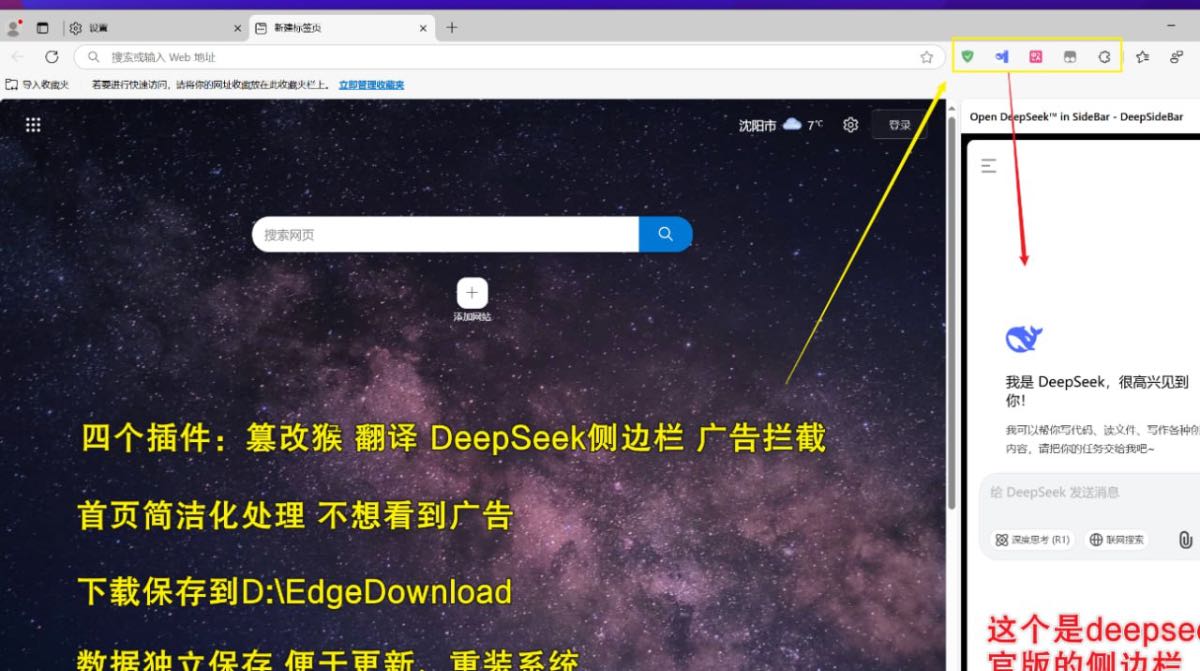Screen dimensions: 1200x671
Task: Open the apps grid launcher icon
Action: coord(33,125)
